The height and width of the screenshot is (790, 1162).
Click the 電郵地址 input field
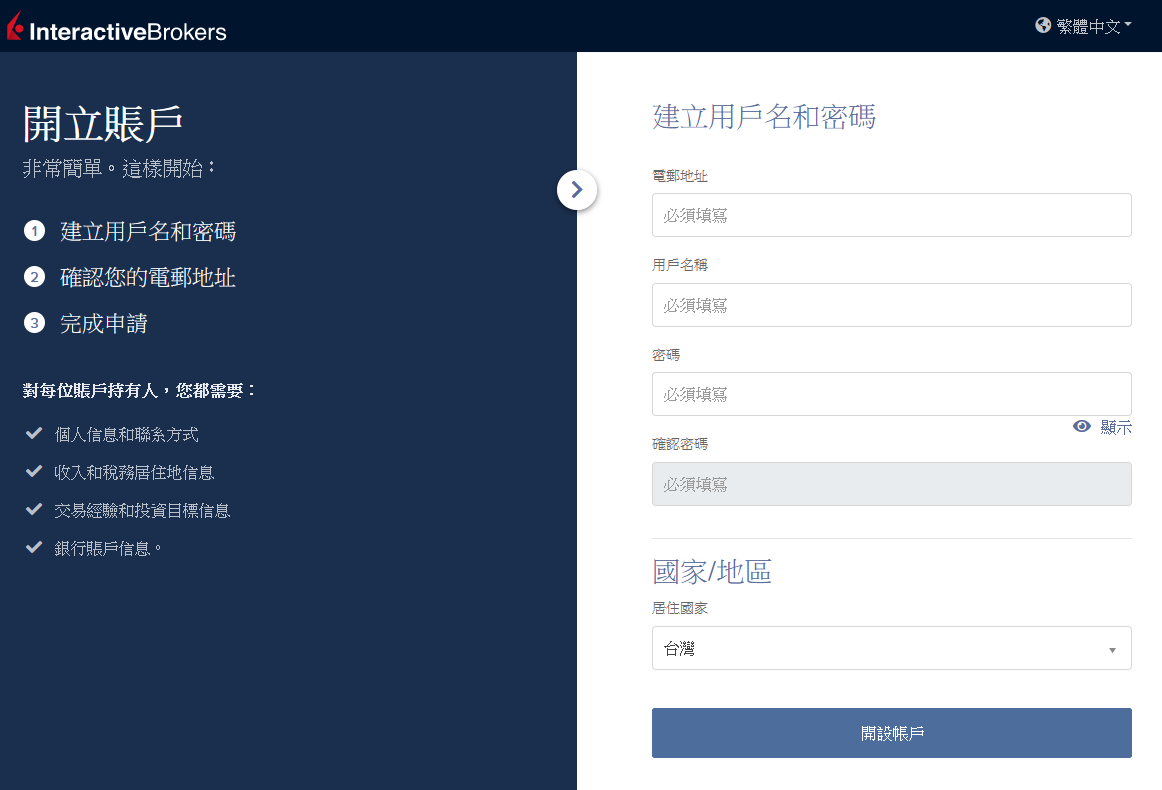tap(892, 215)
